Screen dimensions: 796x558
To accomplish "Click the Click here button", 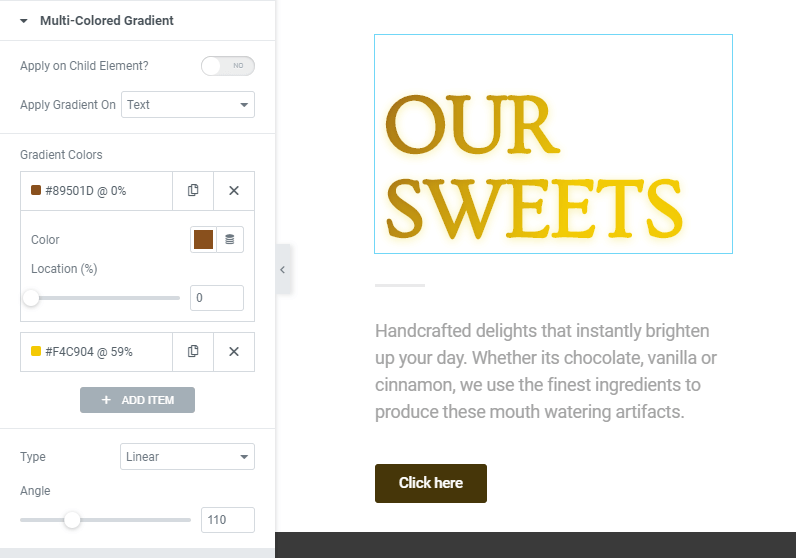I will 430,483.
